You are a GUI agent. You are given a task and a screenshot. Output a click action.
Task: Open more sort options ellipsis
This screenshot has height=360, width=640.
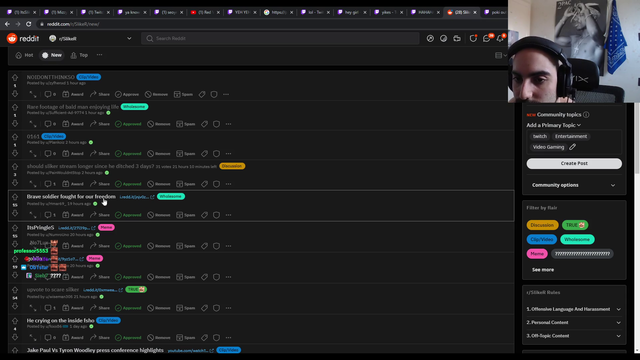point(99,55)
